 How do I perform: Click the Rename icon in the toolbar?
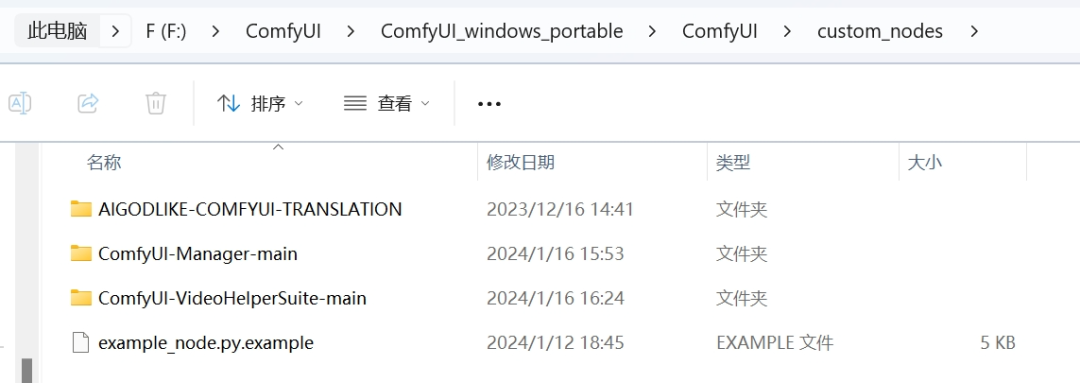[19, 104]
